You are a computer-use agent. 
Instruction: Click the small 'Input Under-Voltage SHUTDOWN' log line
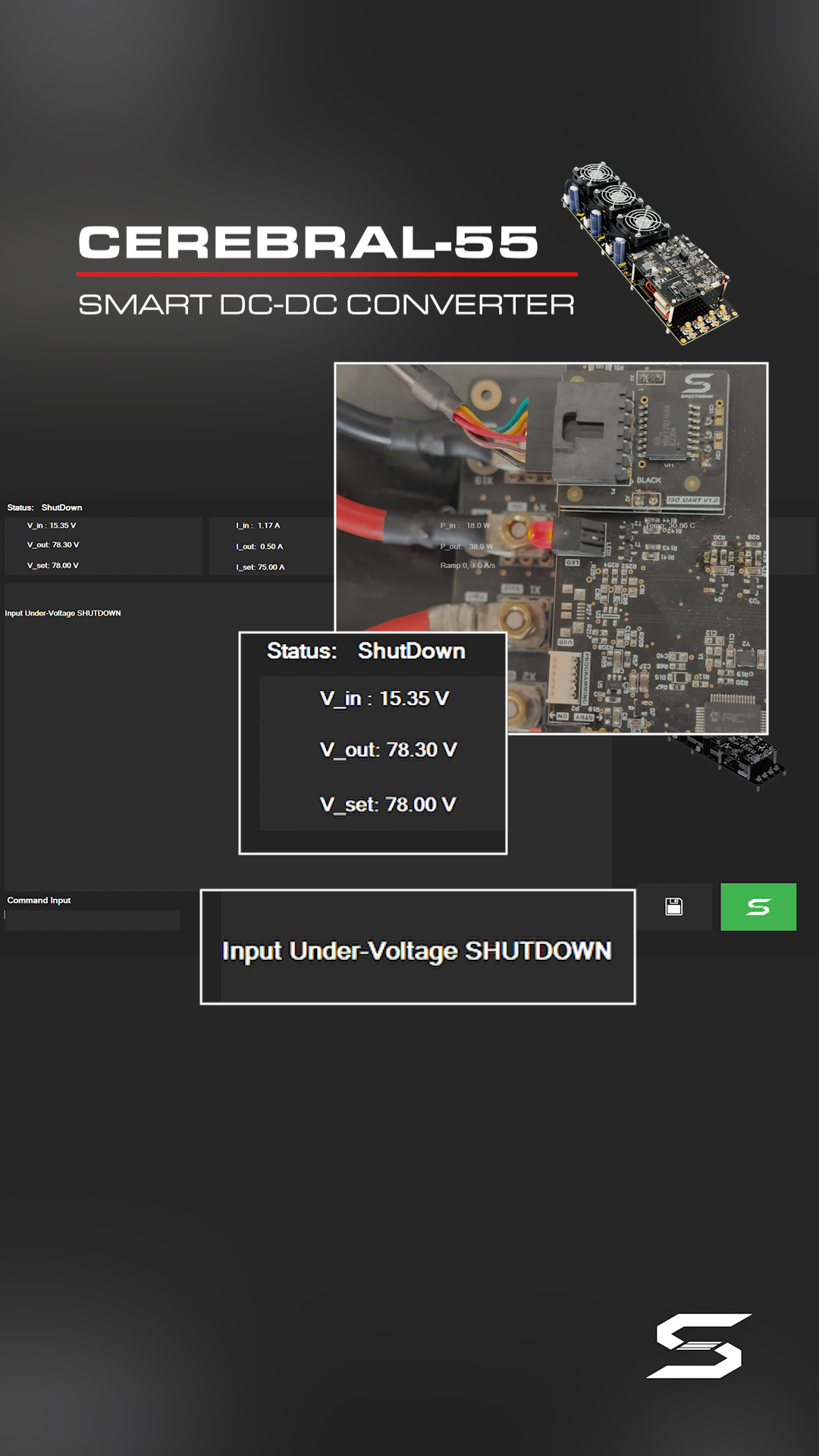[x=63, y=613]
